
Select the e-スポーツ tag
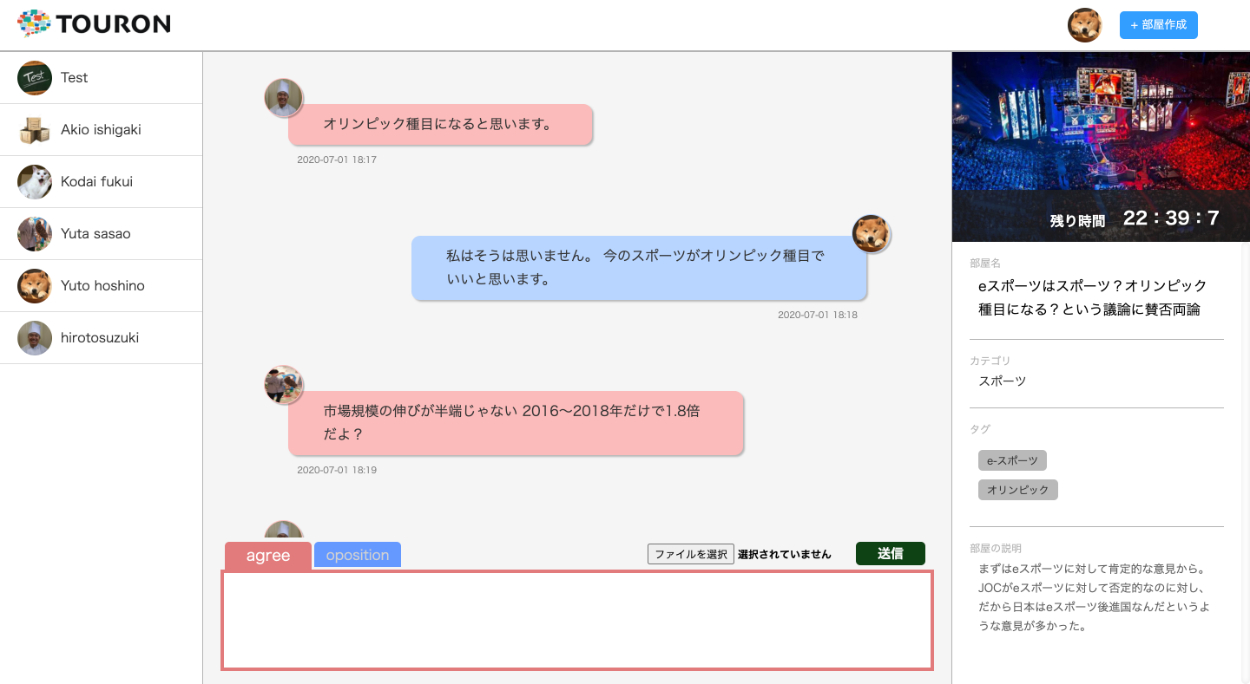point(1012,461)
